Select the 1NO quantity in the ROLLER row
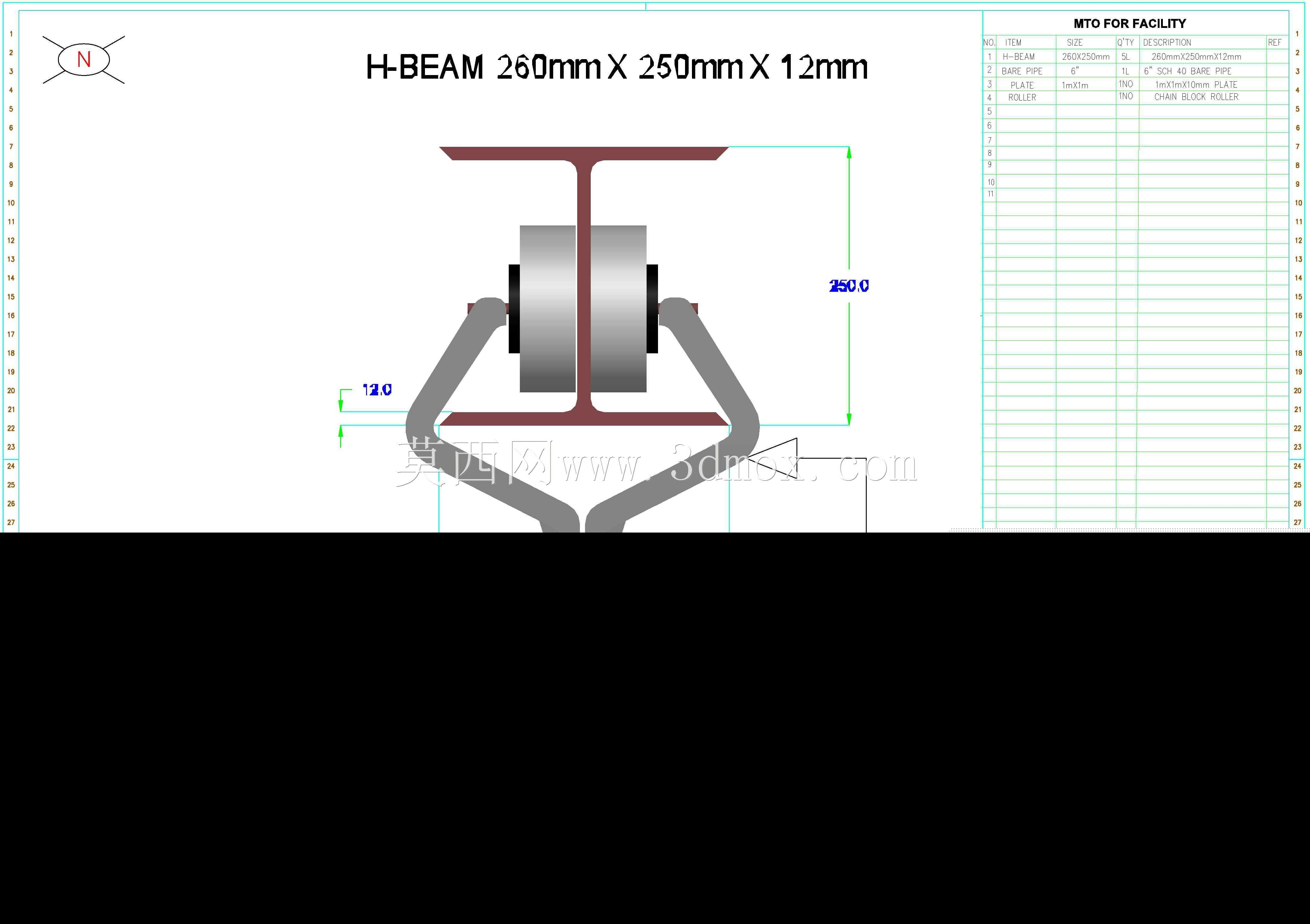The height and width of the screenshot is (924, 1310). tap(1126, 96)
